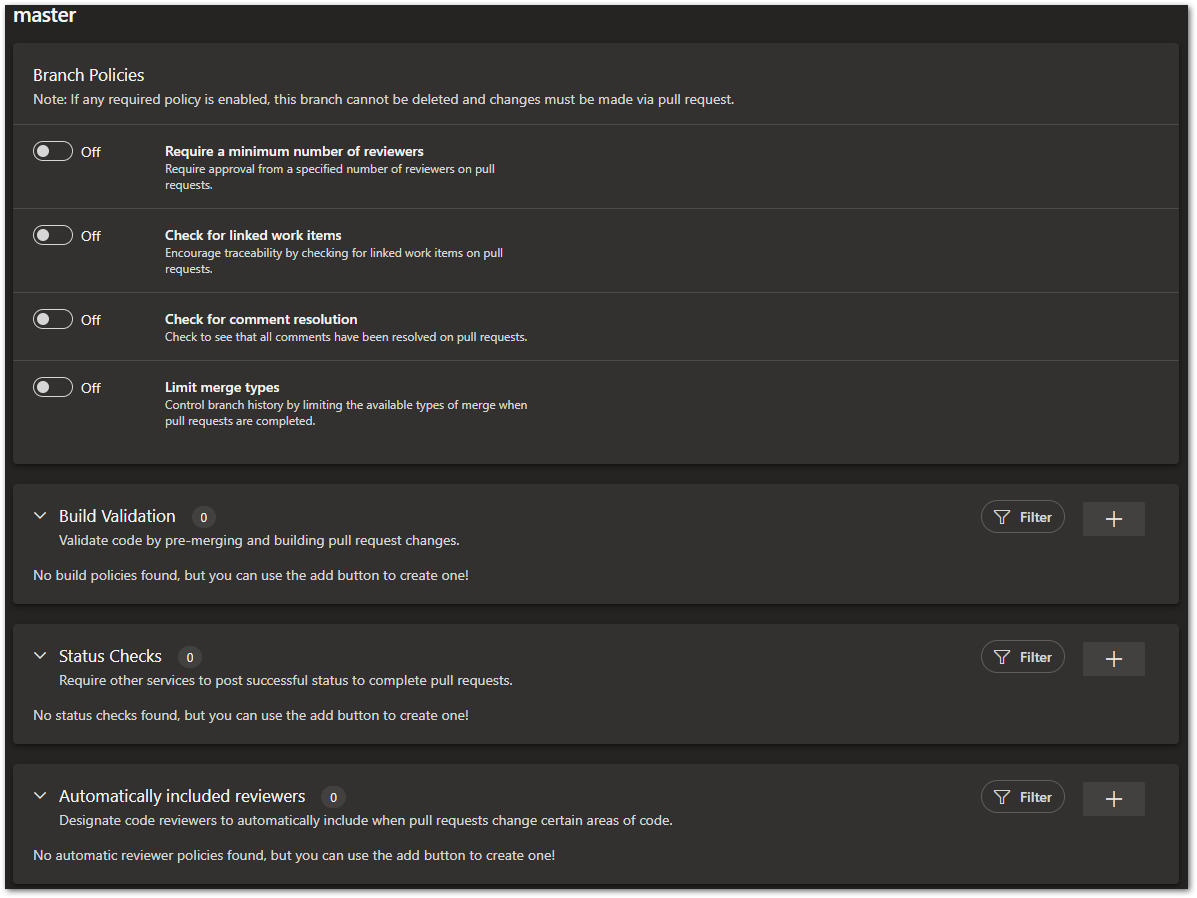Click the Build Validation count badge
1197x898 pixels.
pyautogui.click(x=203, y=517)
